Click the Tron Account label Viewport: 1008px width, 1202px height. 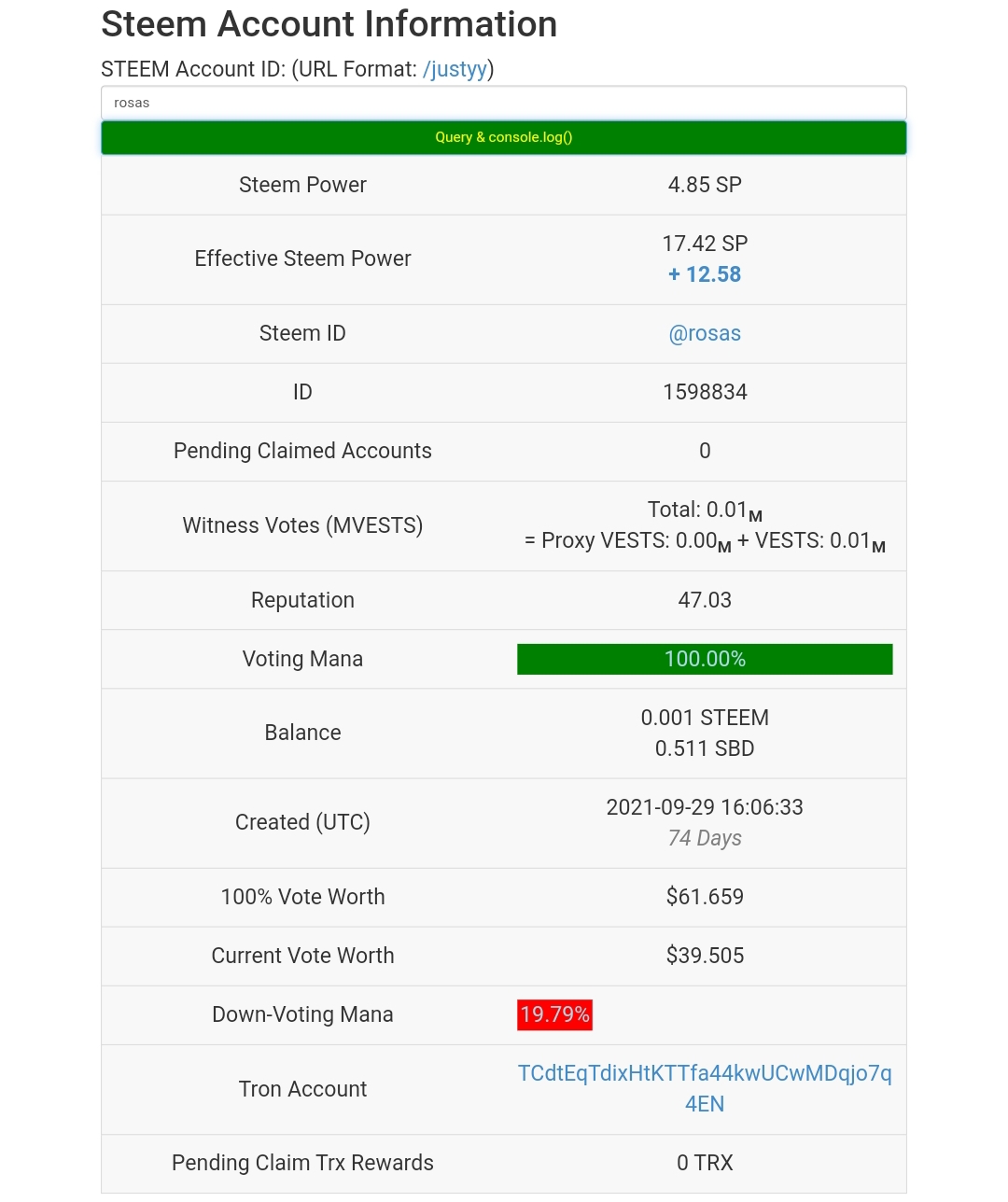click(x=302, y=1089)
